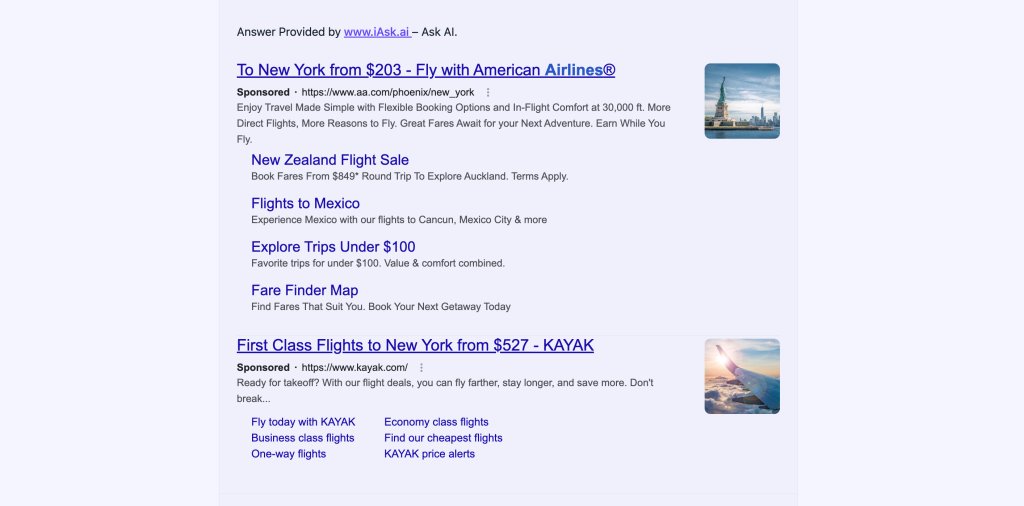Open KAYAK price alerts link
1024x506 pixels.
[x=429, y=454]
